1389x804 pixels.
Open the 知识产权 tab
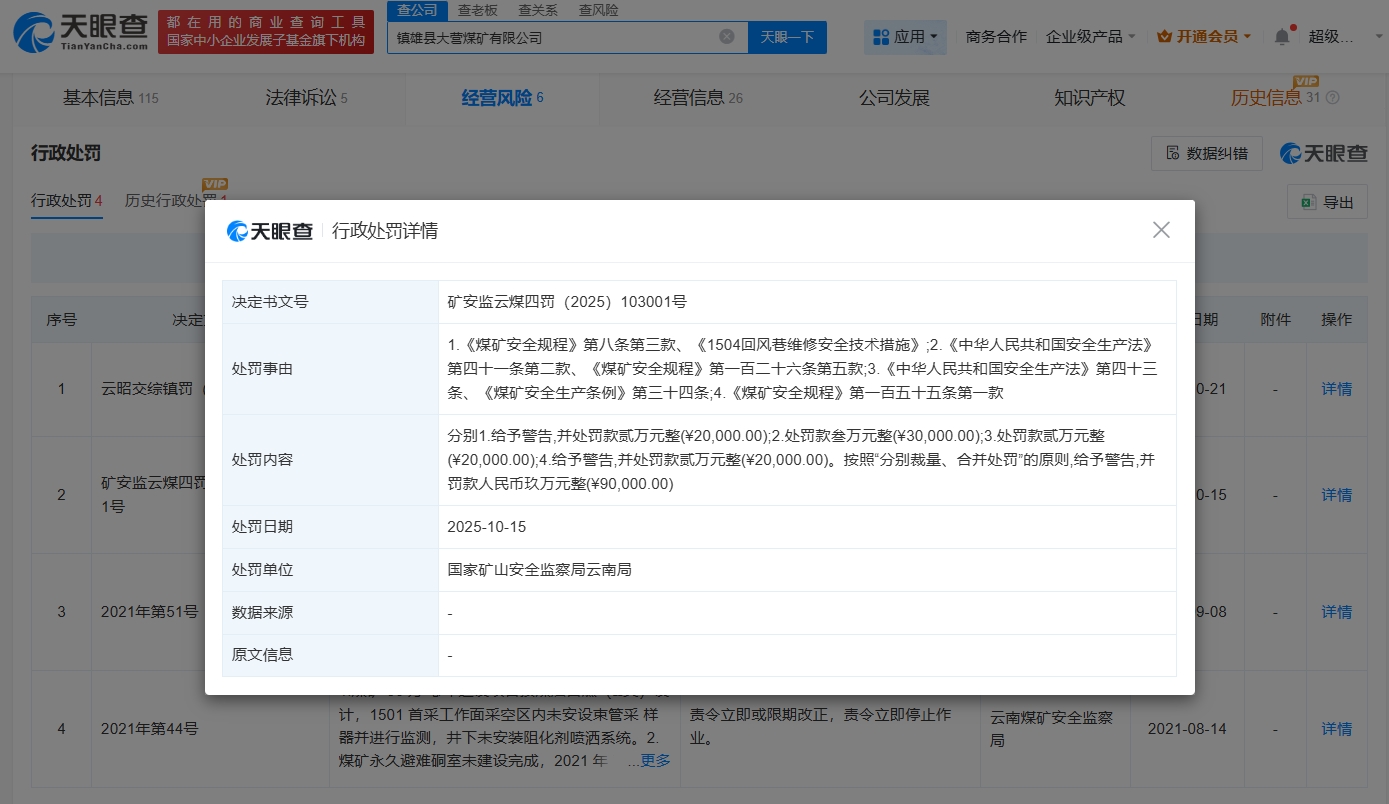pos(1090,98)
